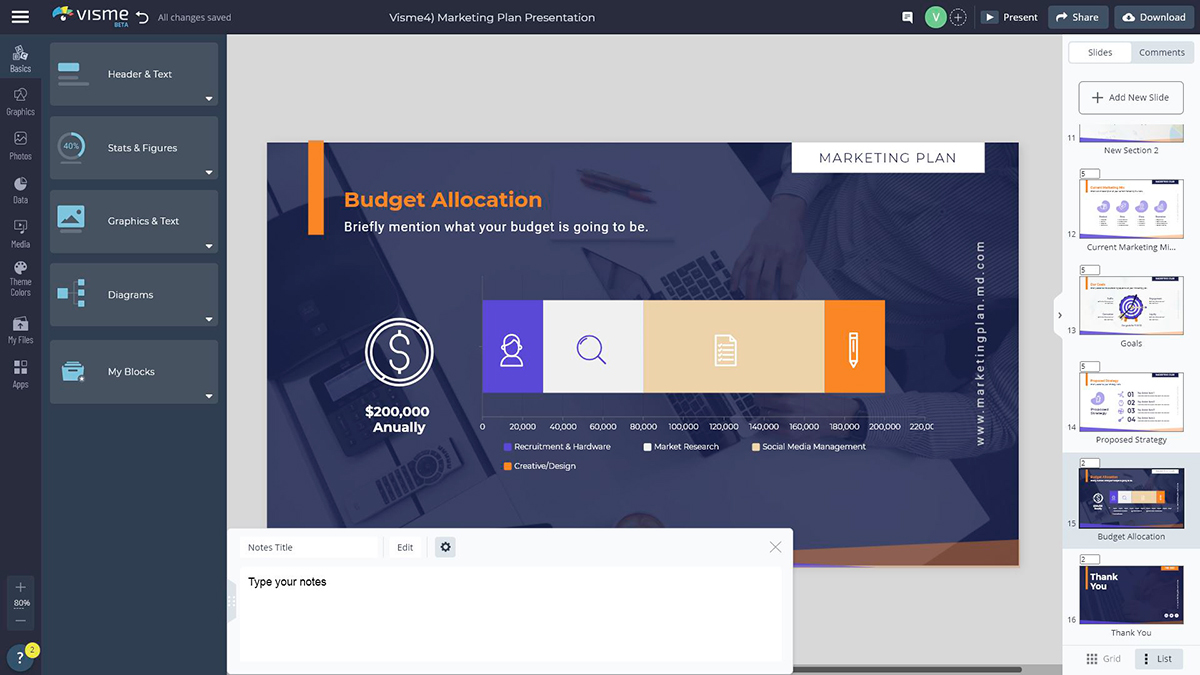Collapse the slides panel arrow

1059,315
